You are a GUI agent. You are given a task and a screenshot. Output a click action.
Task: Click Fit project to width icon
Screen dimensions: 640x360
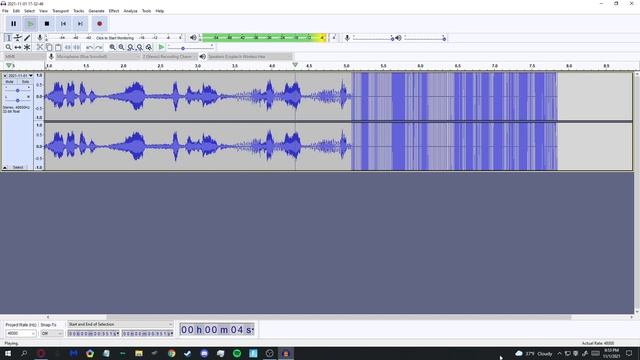[140, 47]
